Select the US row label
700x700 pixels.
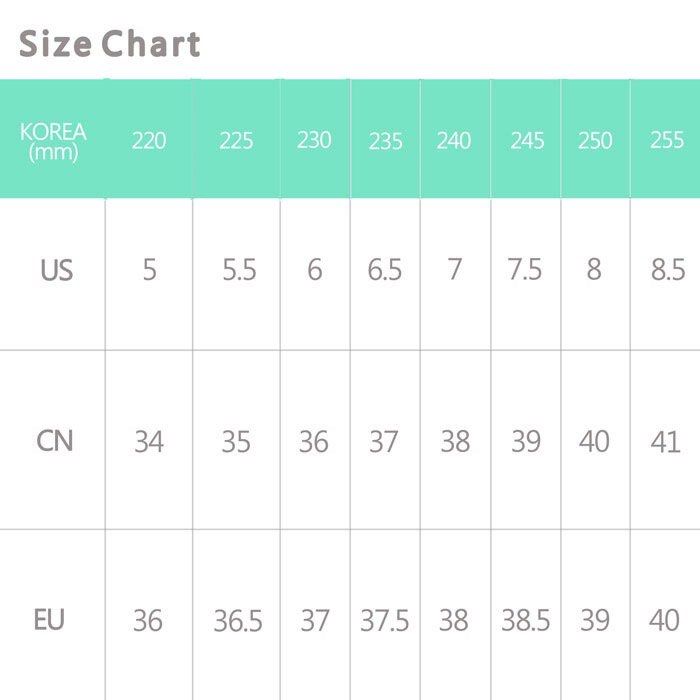pyautogui.click(x=56, y=270)
